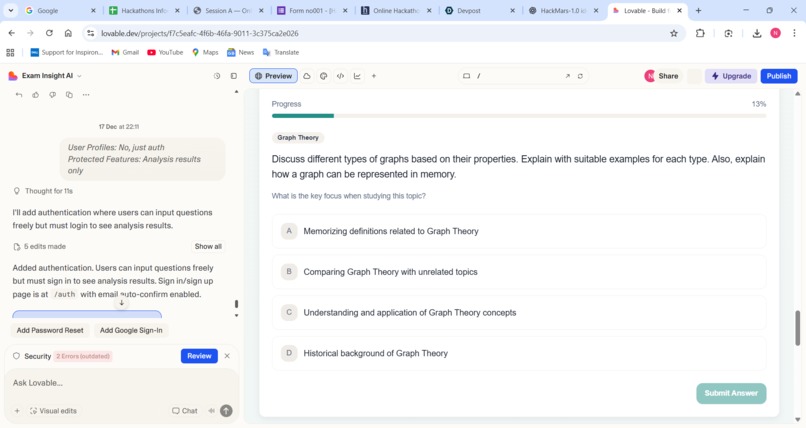Go to the browser home icon
The width and height of the screenshot is (806, 428).
point(68,33)
